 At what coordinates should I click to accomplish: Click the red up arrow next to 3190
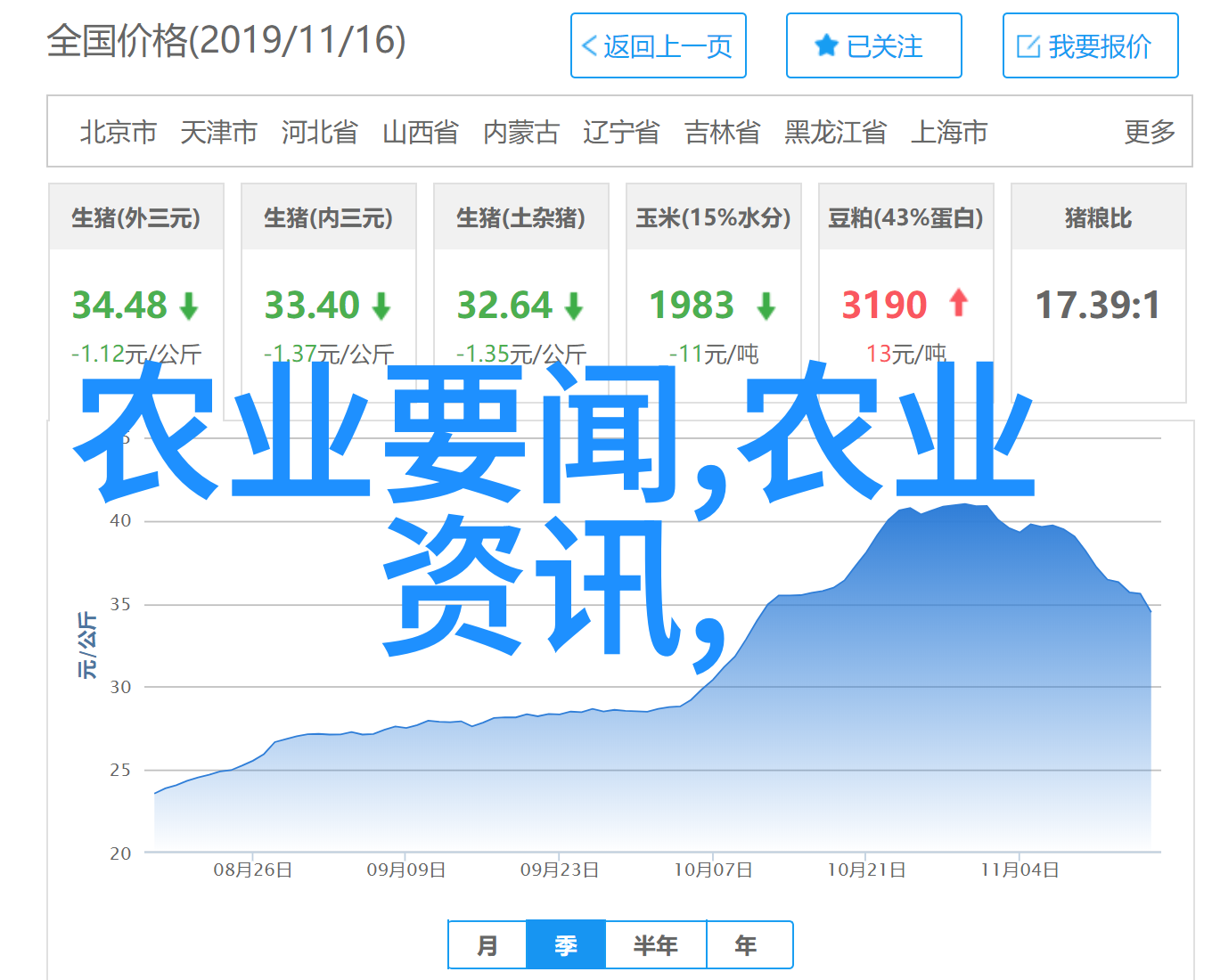[959, 303]
